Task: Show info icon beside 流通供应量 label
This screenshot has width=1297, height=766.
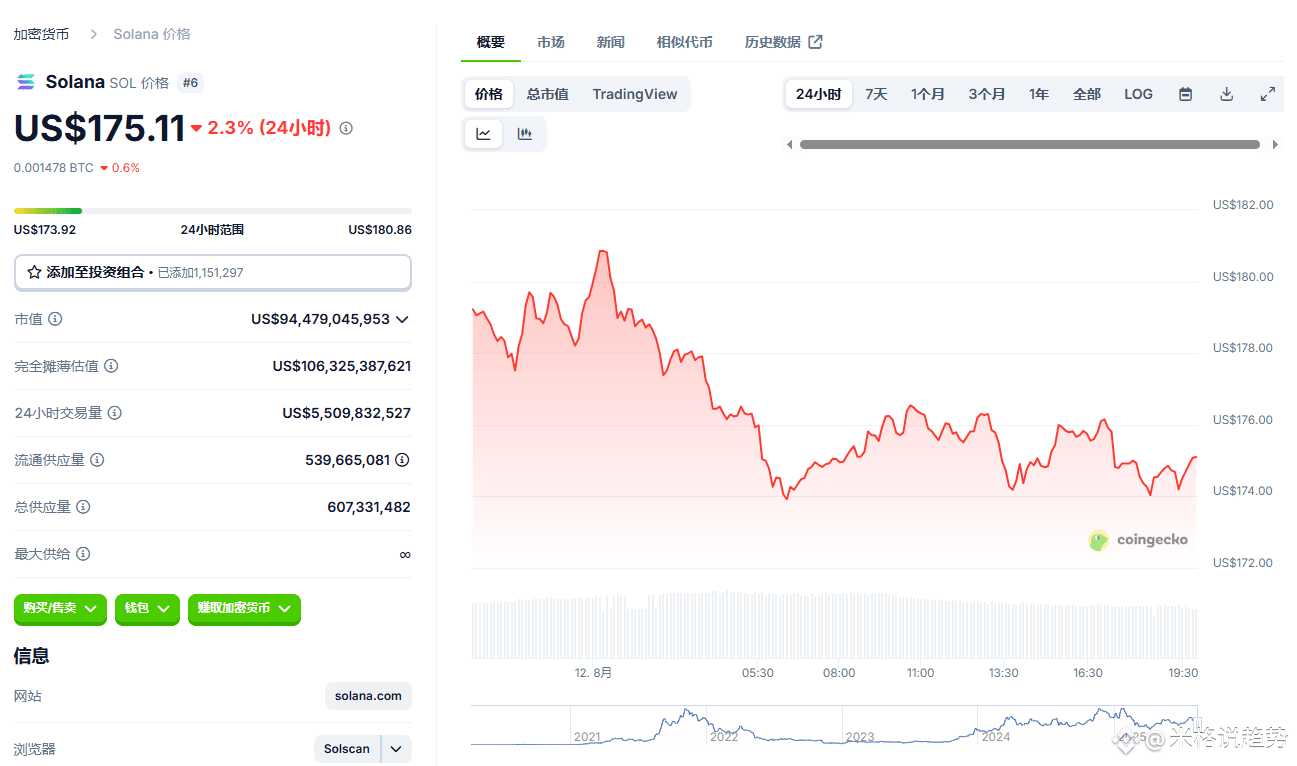Action: click(97, 460)
